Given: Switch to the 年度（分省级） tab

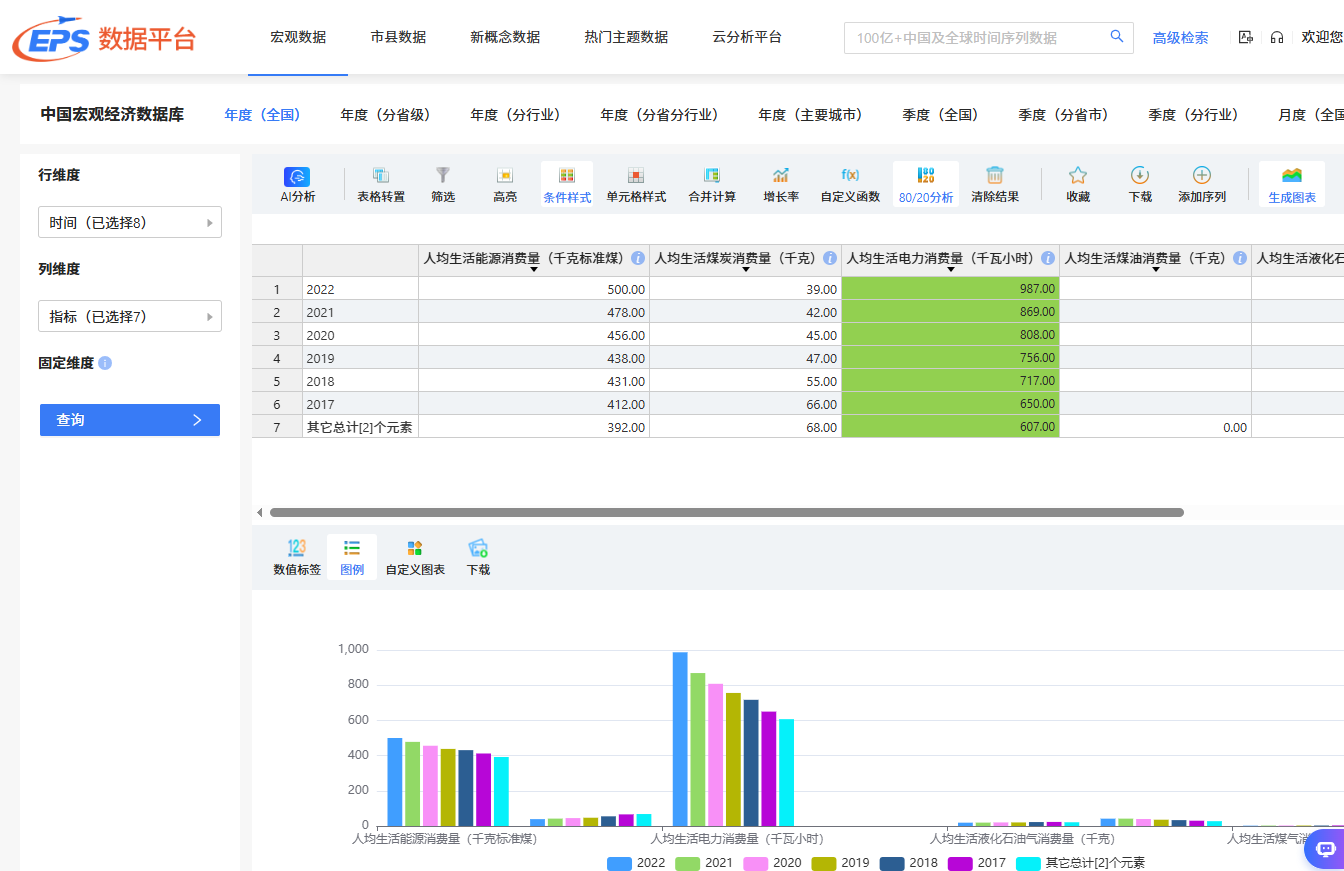Looking at the screenshot, I should (x=385, y=115).
